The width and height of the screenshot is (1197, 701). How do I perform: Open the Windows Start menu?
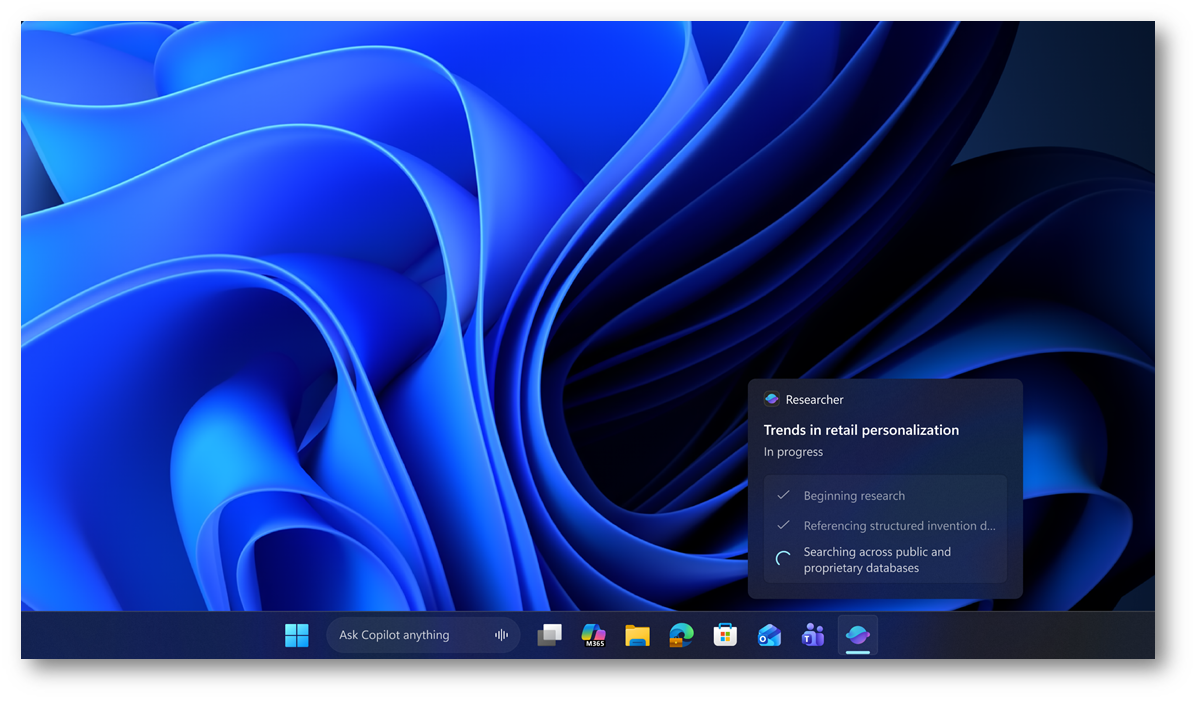(297, 635)
